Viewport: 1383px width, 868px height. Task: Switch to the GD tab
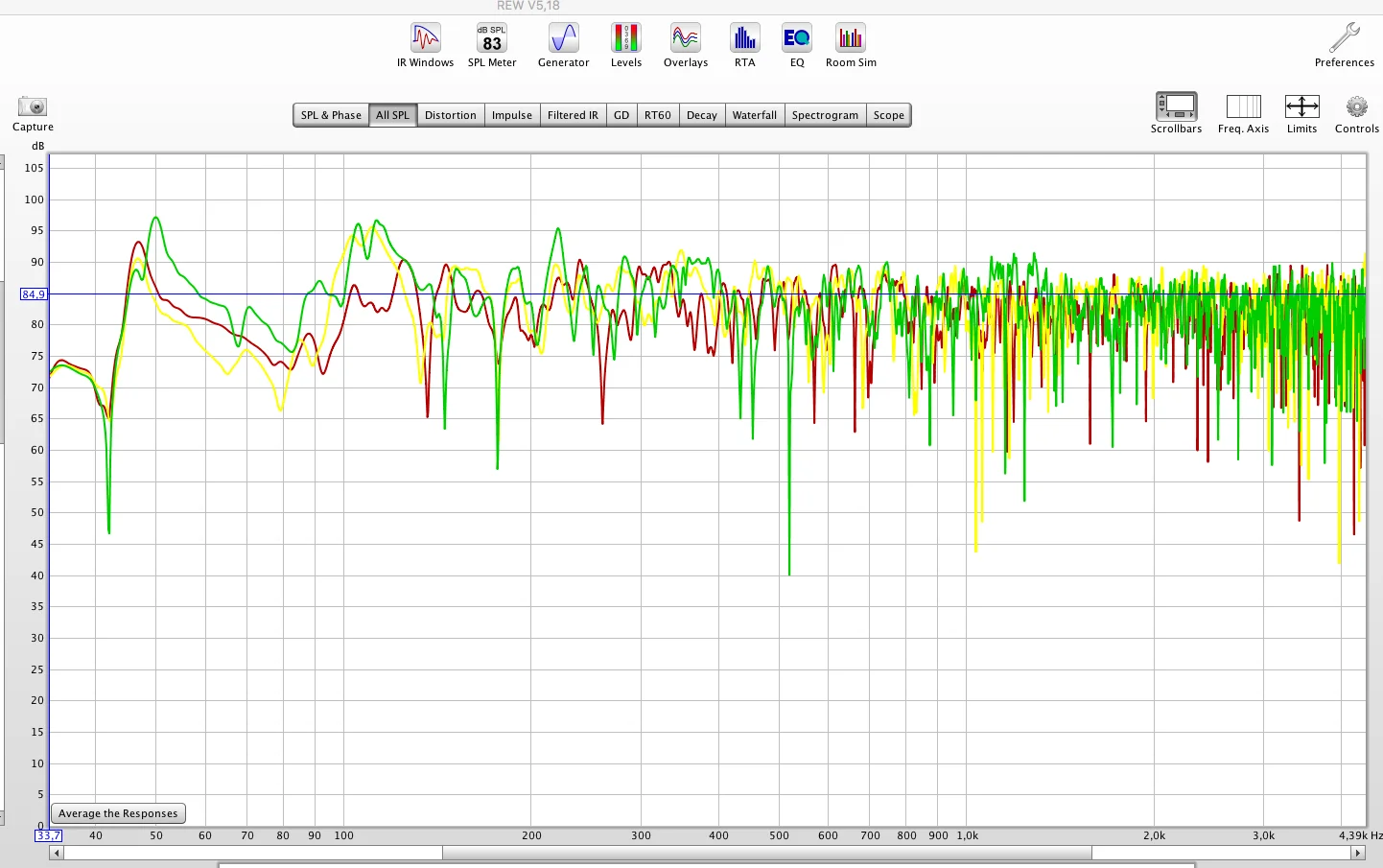click(621, 115)
